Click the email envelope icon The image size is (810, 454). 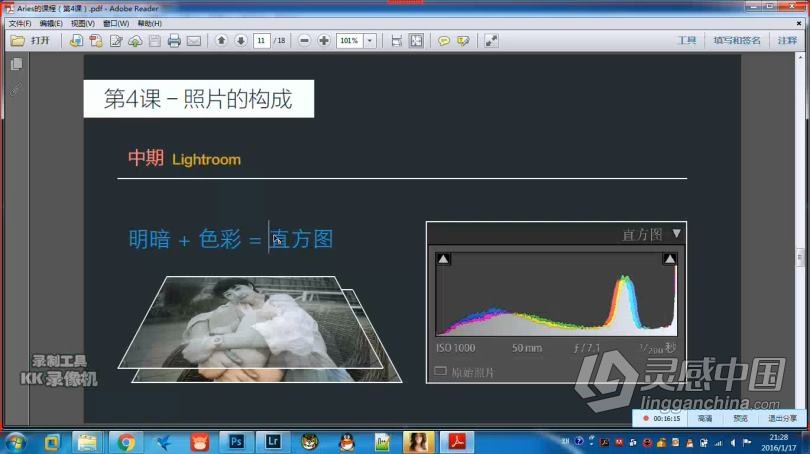(194, 40)
